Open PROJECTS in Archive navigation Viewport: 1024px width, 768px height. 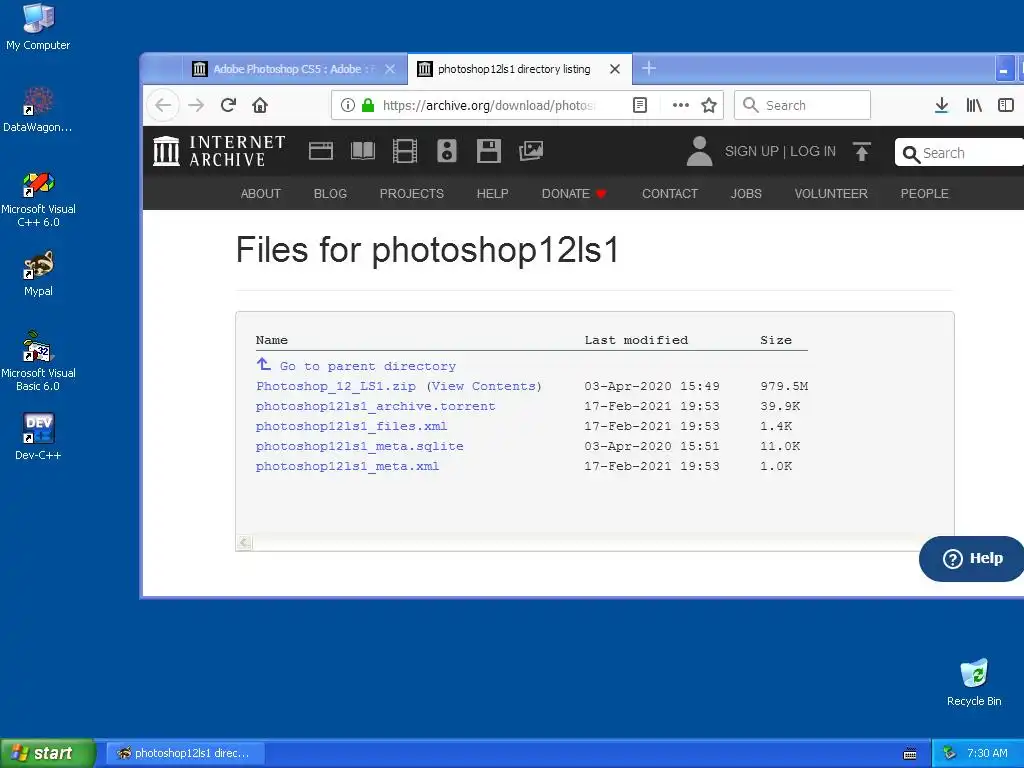click(411, 193)
